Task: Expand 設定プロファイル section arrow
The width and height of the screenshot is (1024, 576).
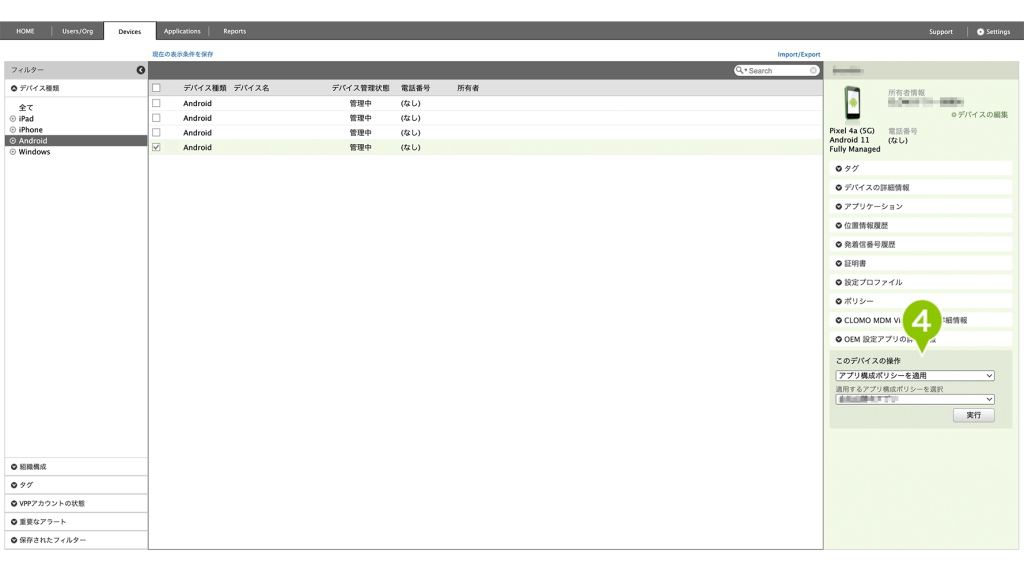Action: (x=839, y=282)
